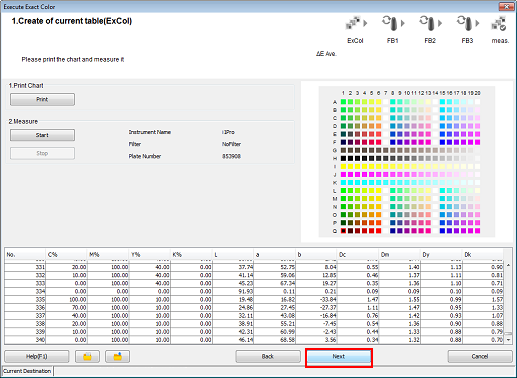
Task: Click the green A1 chart patch
Action: point(343,102)
